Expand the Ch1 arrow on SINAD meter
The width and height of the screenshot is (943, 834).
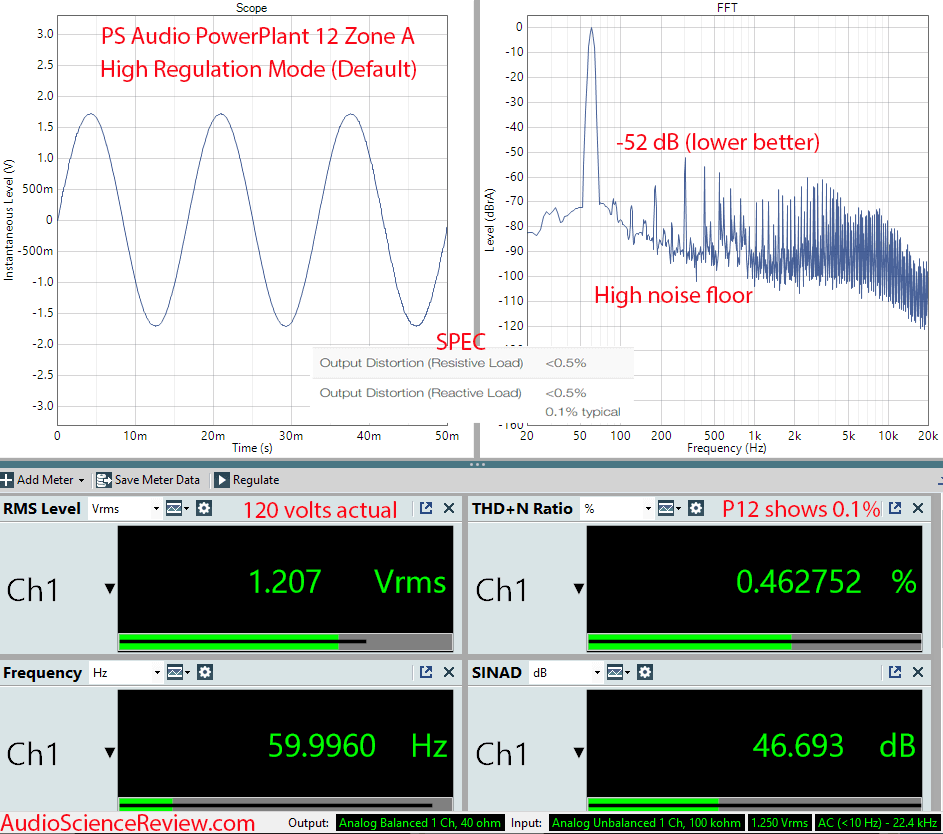(x=579, y=752)
